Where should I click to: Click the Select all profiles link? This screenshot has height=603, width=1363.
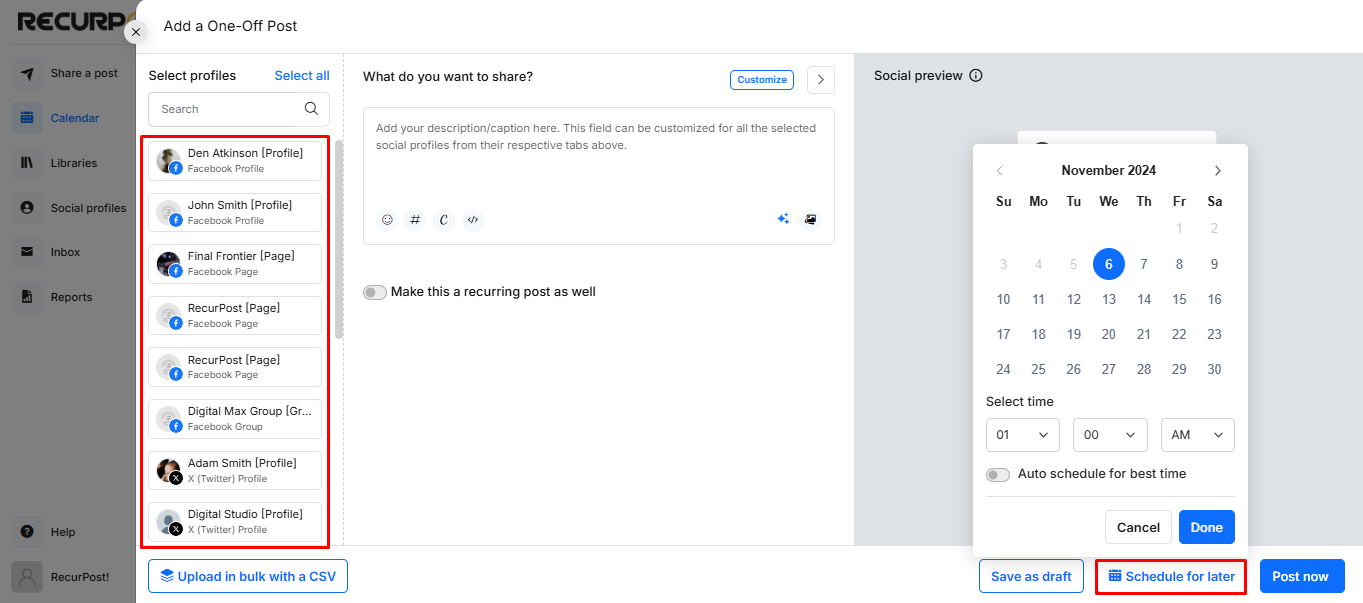302,76
